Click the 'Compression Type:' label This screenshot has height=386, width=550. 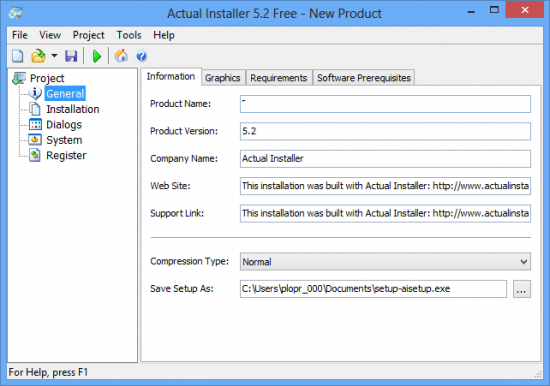click(189, 261)
